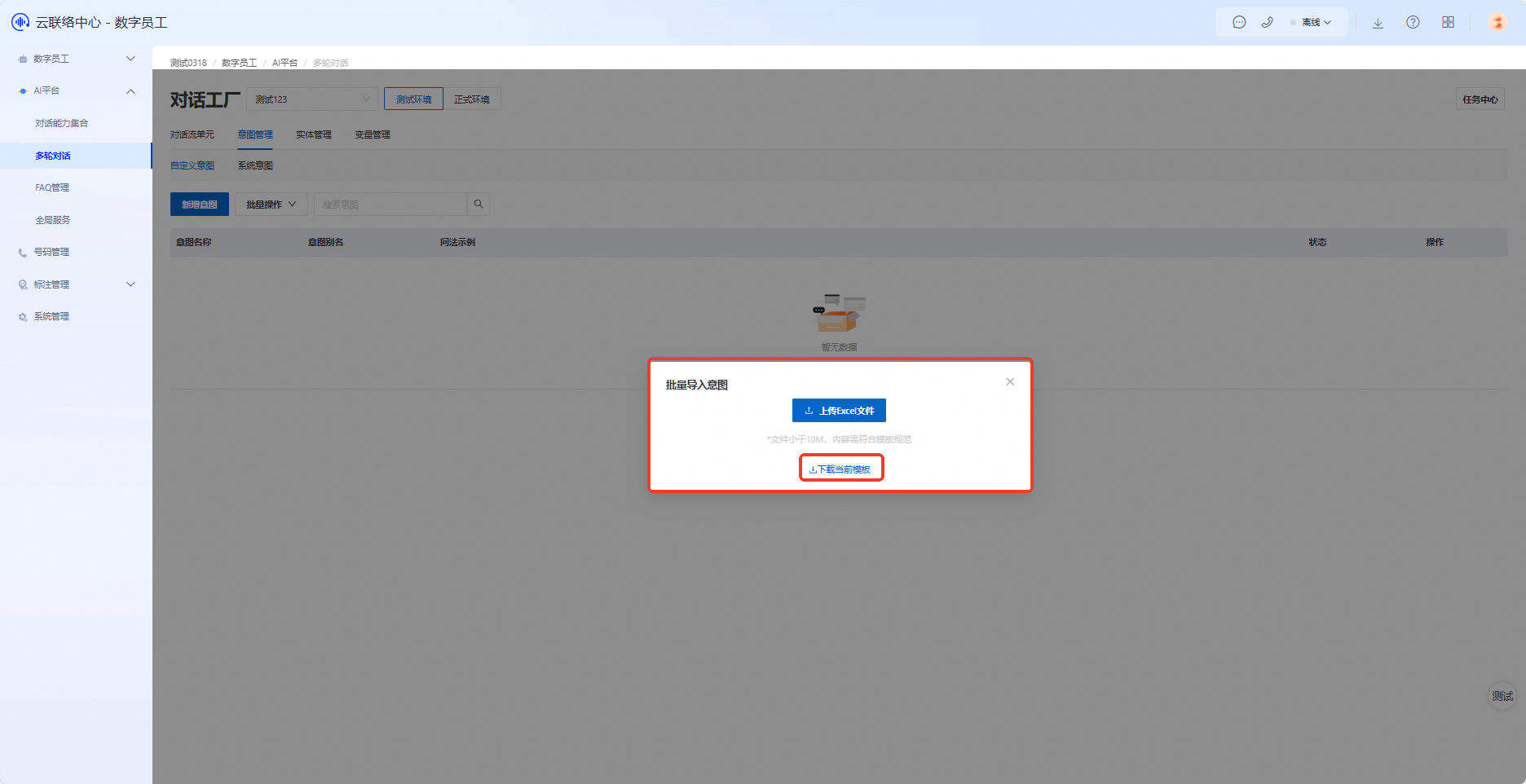Screen dimensions: 1526x784
Task: Open the 任务中心 button
Action: point(1480,99)
